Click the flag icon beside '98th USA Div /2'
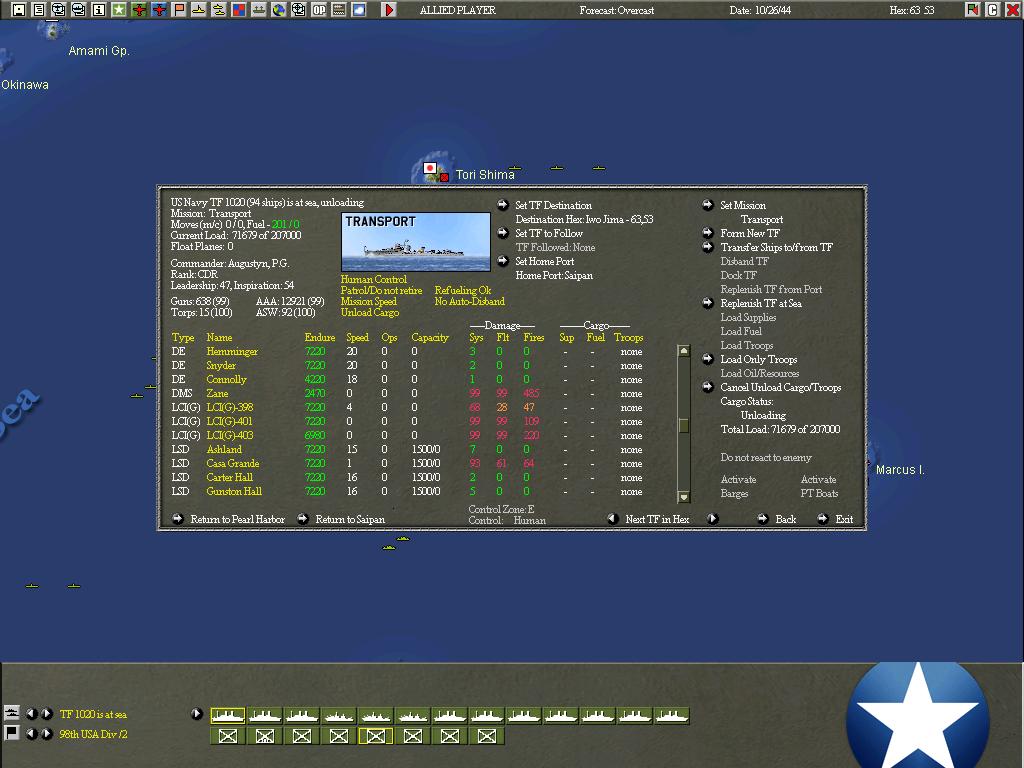1024x768 pixels. [x=12, y=733]
